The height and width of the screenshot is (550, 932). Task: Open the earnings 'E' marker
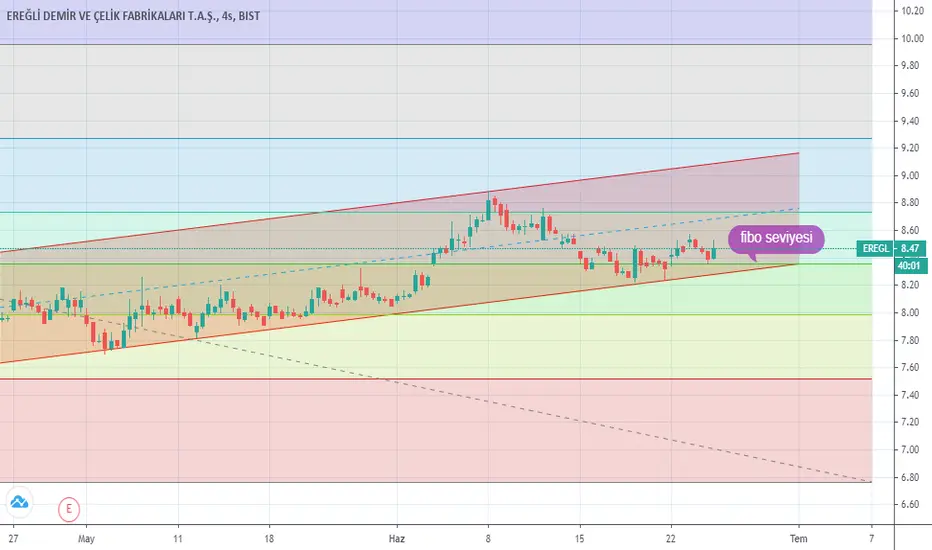coord(69,509)
